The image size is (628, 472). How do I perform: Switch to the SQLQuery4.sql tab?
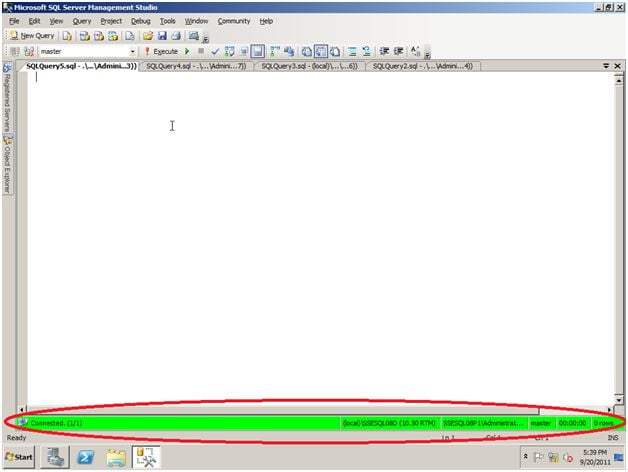tap(196, 66)
